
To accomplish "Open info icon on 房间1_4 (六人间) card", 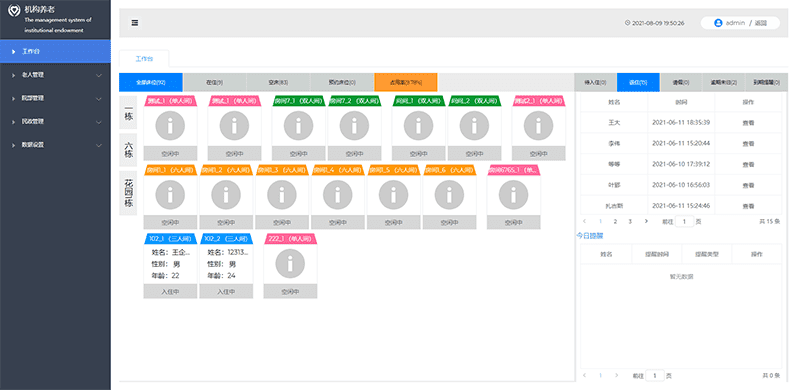I will [338, 194].
